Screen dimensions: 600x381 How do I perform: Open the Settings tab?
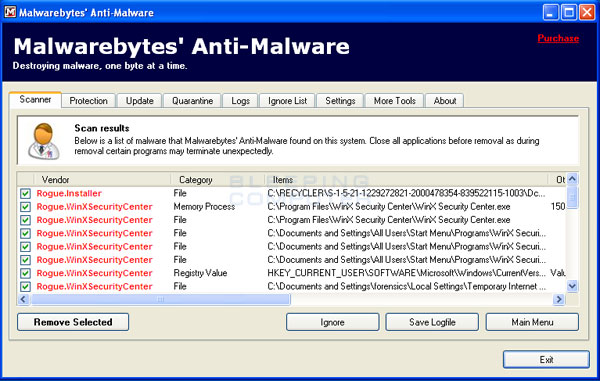pos(340,101)
